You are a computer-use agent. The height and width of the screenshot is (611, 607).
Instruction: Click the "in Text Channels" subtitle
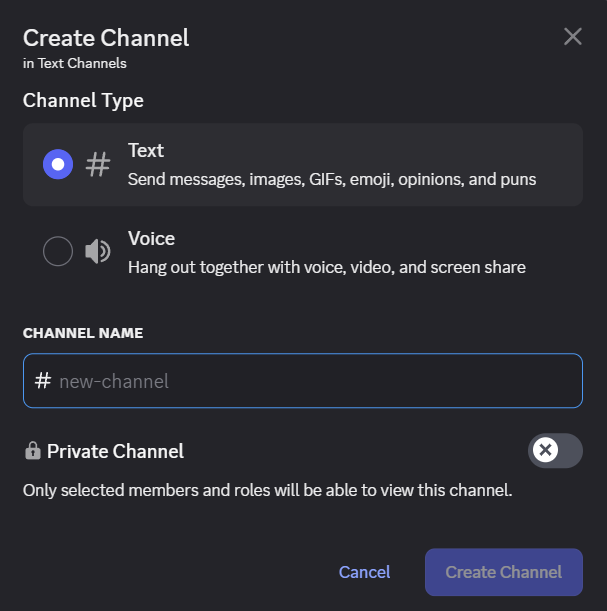click(75, 63)
